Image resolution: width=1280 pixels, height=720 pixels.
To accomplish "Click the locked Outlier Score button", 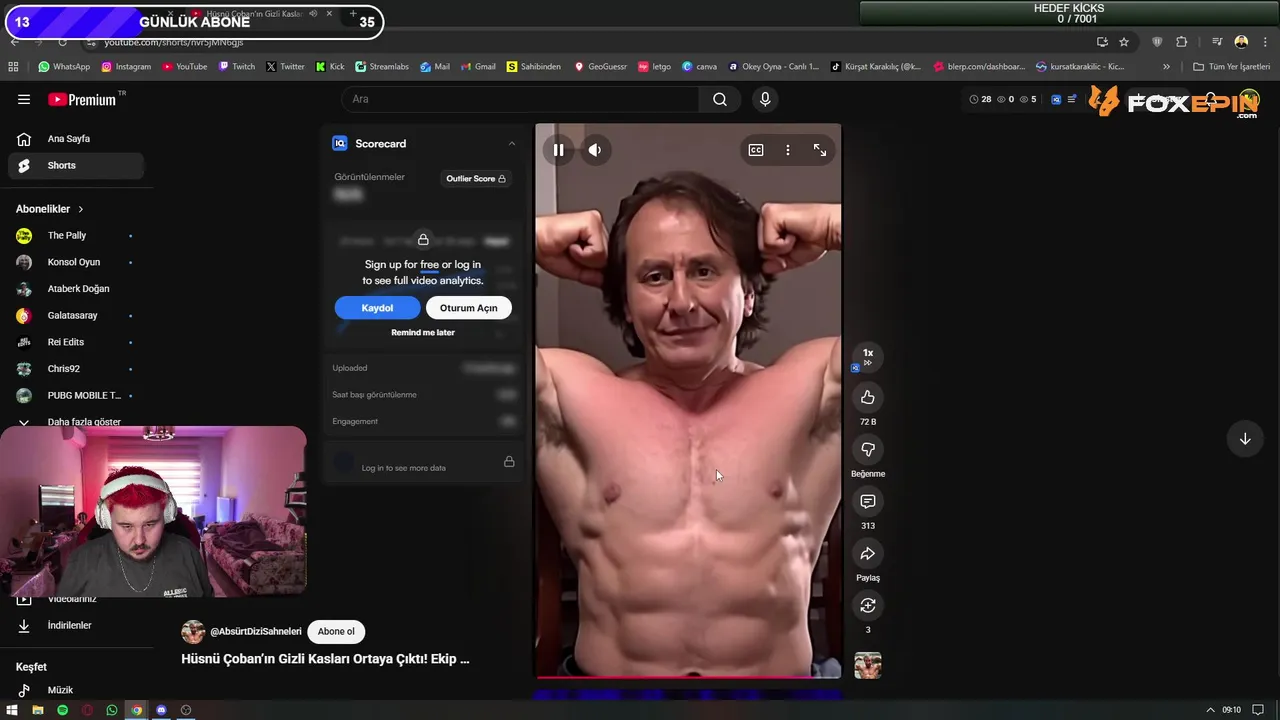I will tap(476, 178).
